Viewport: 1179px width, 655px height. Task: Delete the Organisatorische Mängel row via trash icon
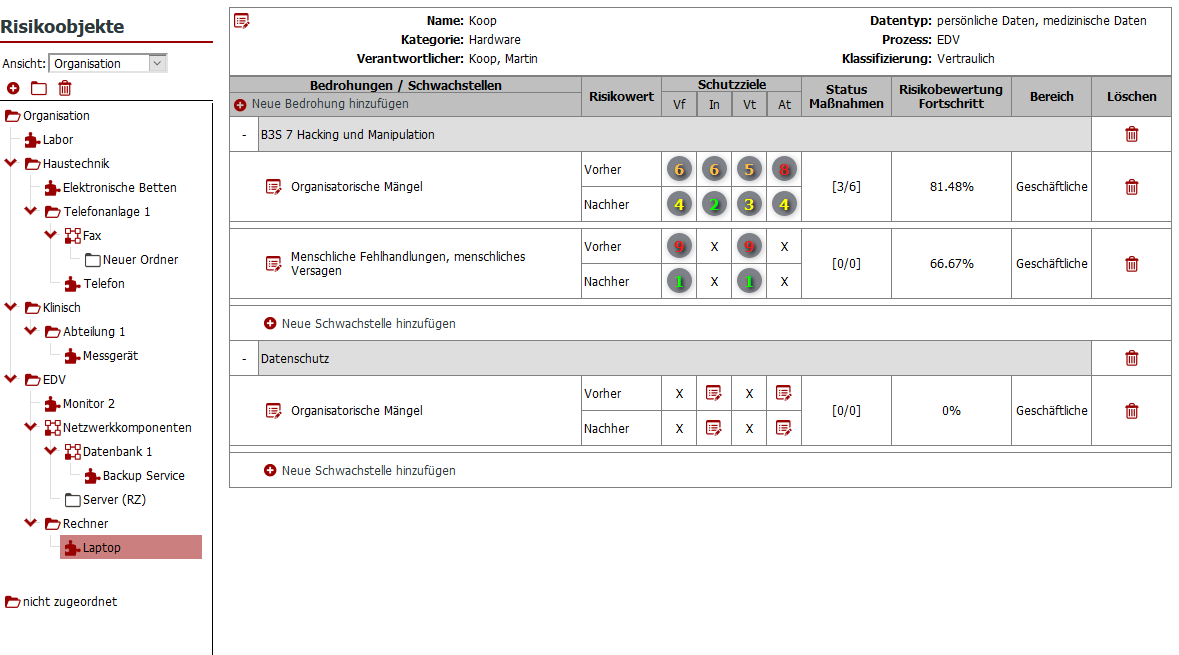[x=1131, y=186]
